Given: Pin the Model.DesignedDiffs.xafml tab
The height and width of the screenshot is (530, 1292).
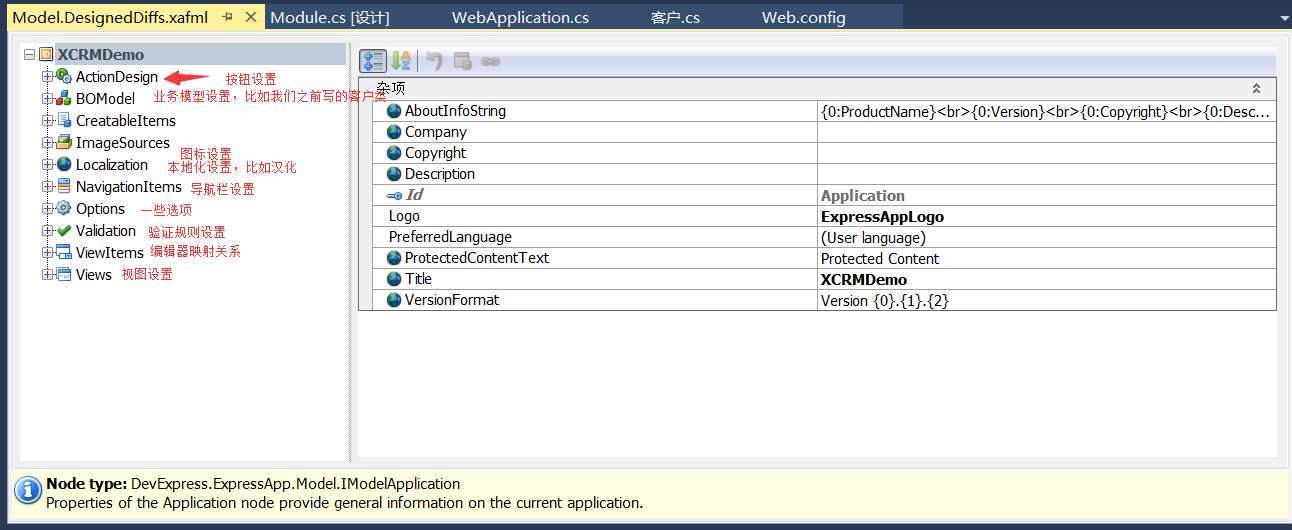Looking at the screenshot, I should click(x=227, y=17).
